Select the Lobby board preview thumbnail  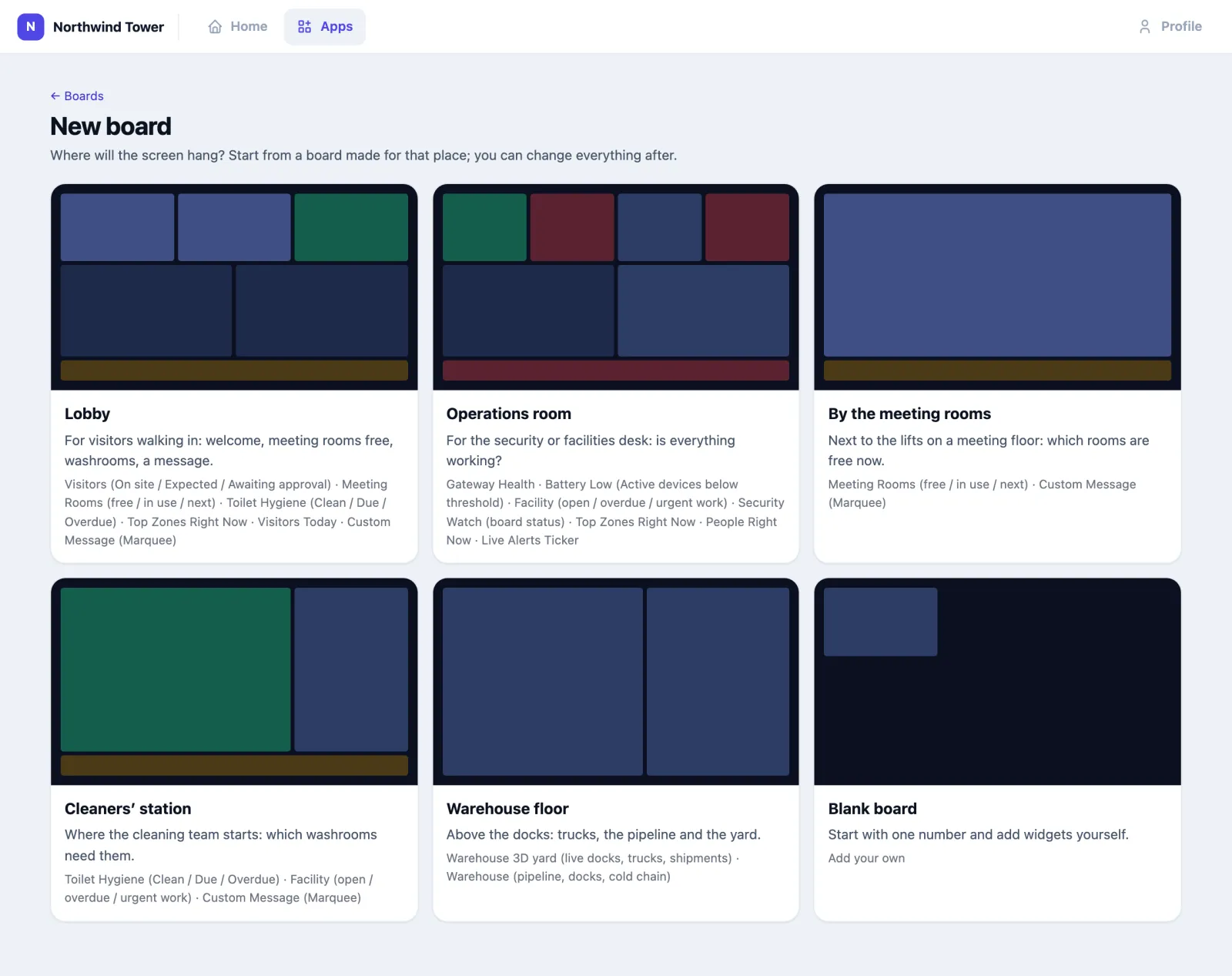point(234,287)
